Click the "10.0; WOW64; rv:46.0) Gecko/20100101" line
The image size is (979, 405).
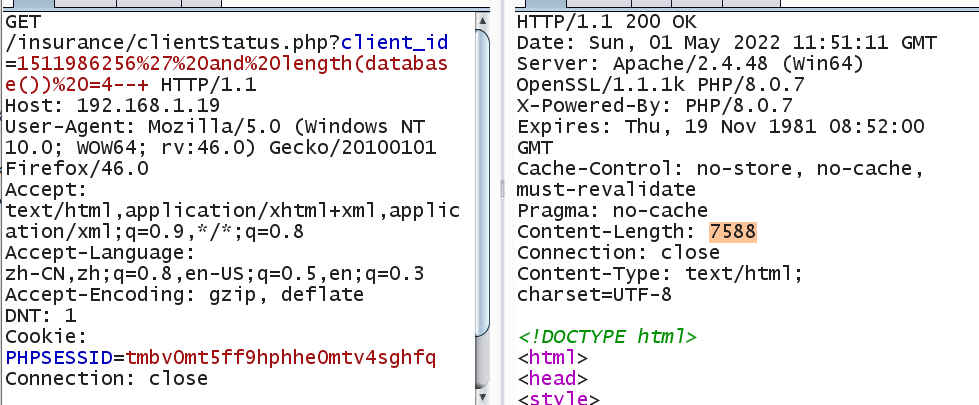tap(221, 148)
